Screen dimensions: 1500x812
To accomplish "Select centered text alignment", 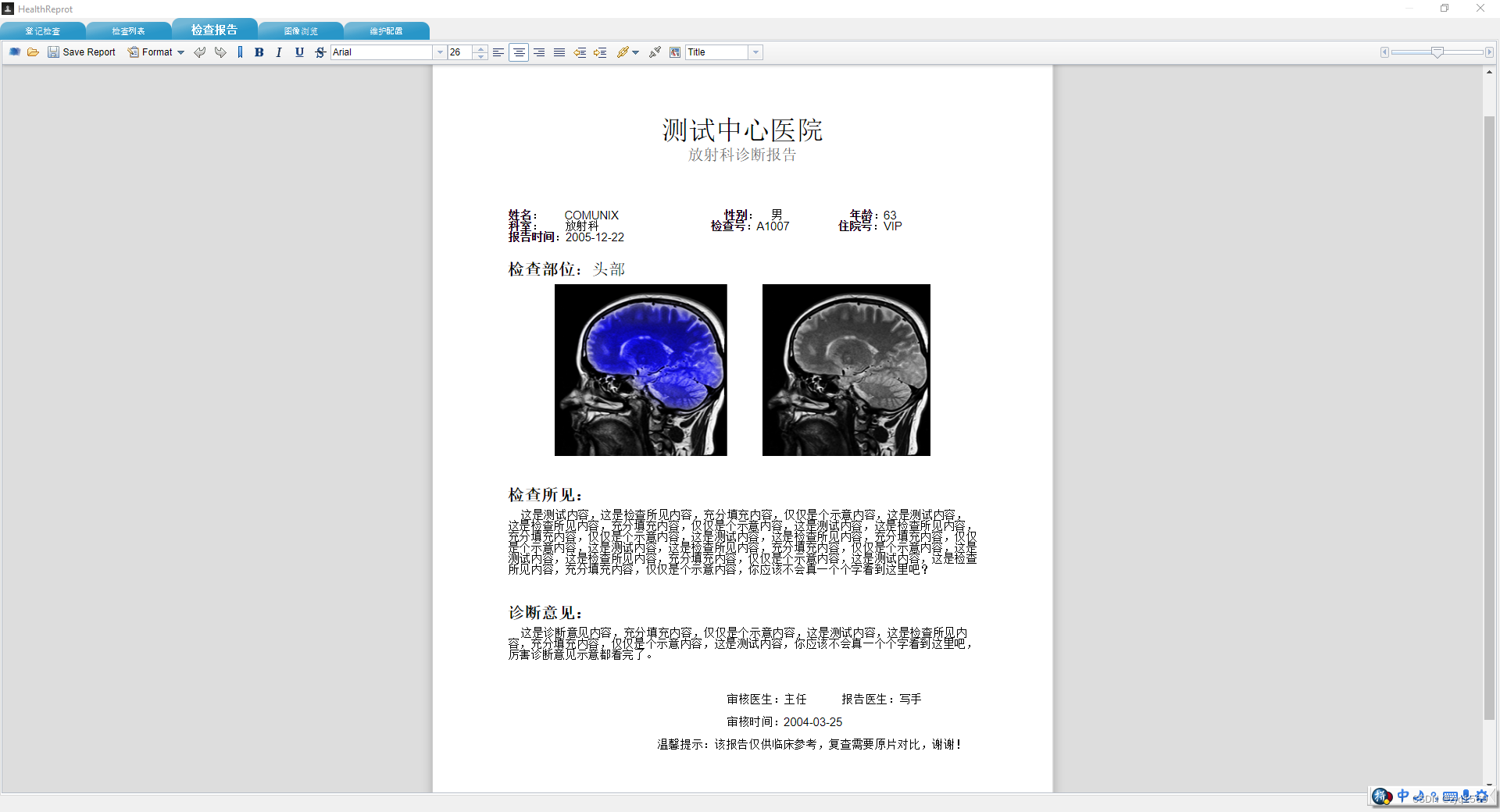I will [x=518, y=52].
